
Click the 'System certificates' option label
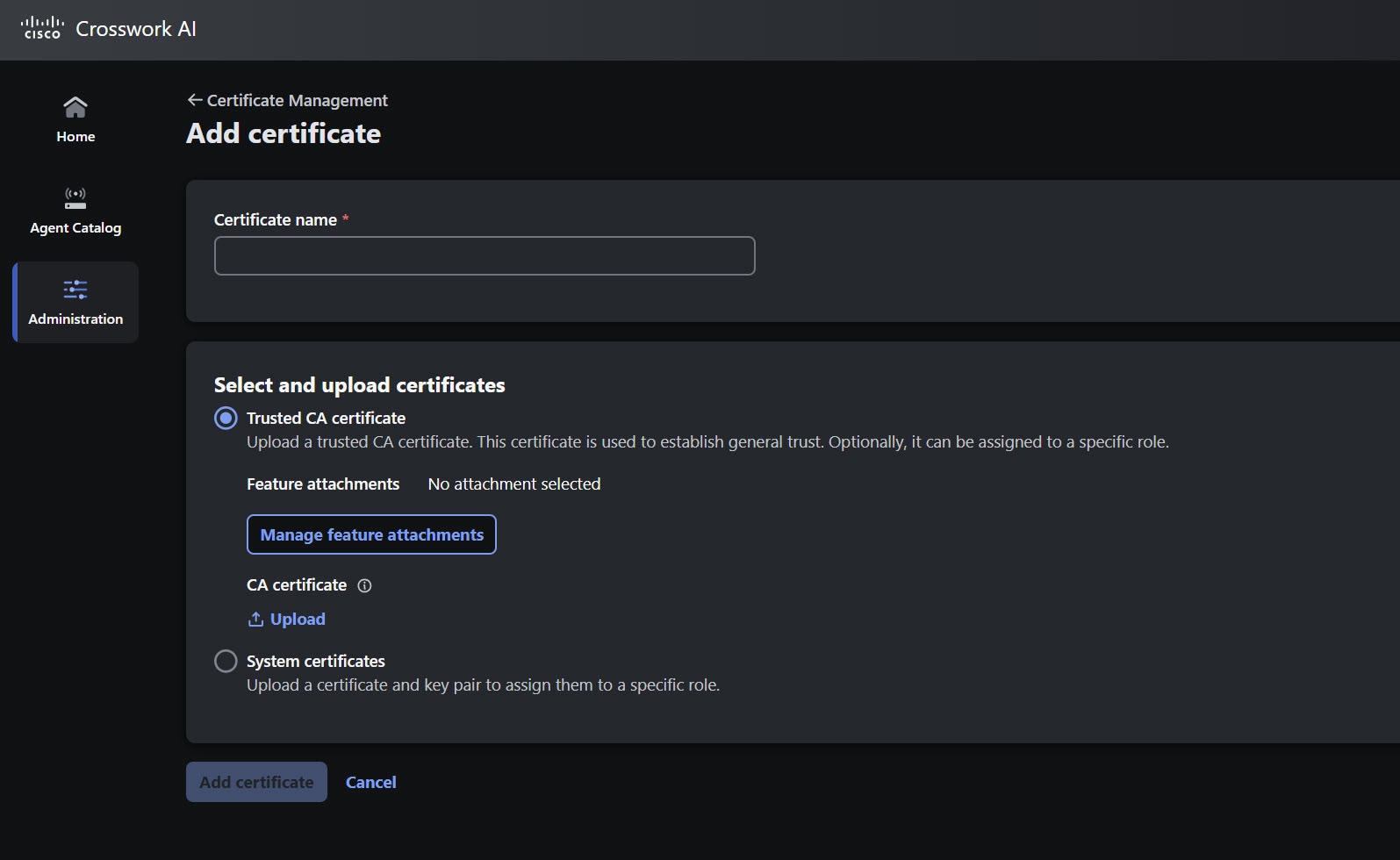(316, 662)
